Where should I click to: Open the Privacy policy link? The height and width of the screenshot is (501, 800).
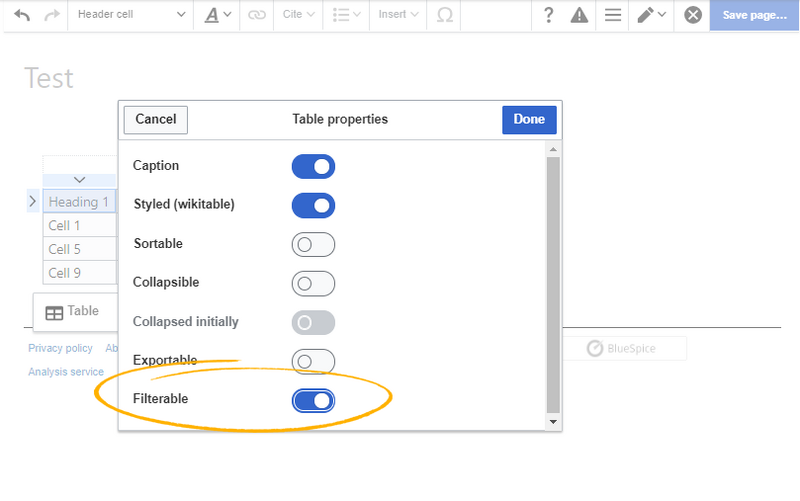coord(60,348)
